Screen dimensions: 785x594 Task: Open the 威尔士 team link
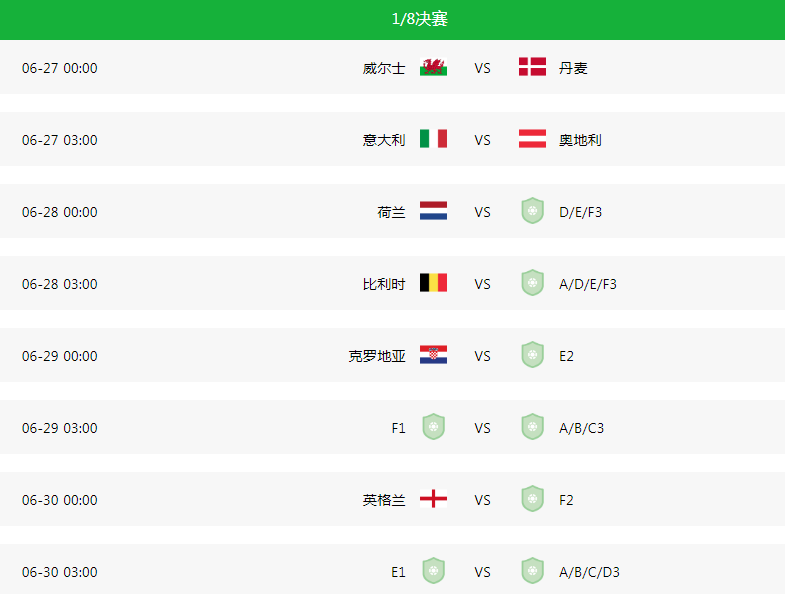[x=384, y=69]
